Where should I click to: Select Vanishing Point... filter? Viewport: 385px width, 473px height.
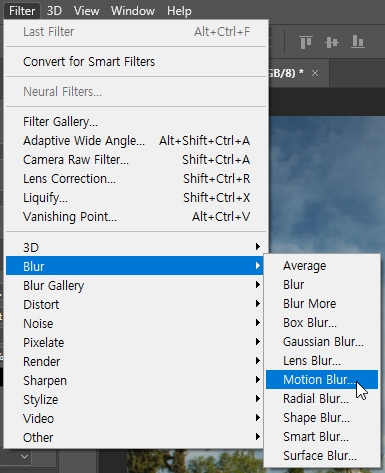tap(136, 217)
